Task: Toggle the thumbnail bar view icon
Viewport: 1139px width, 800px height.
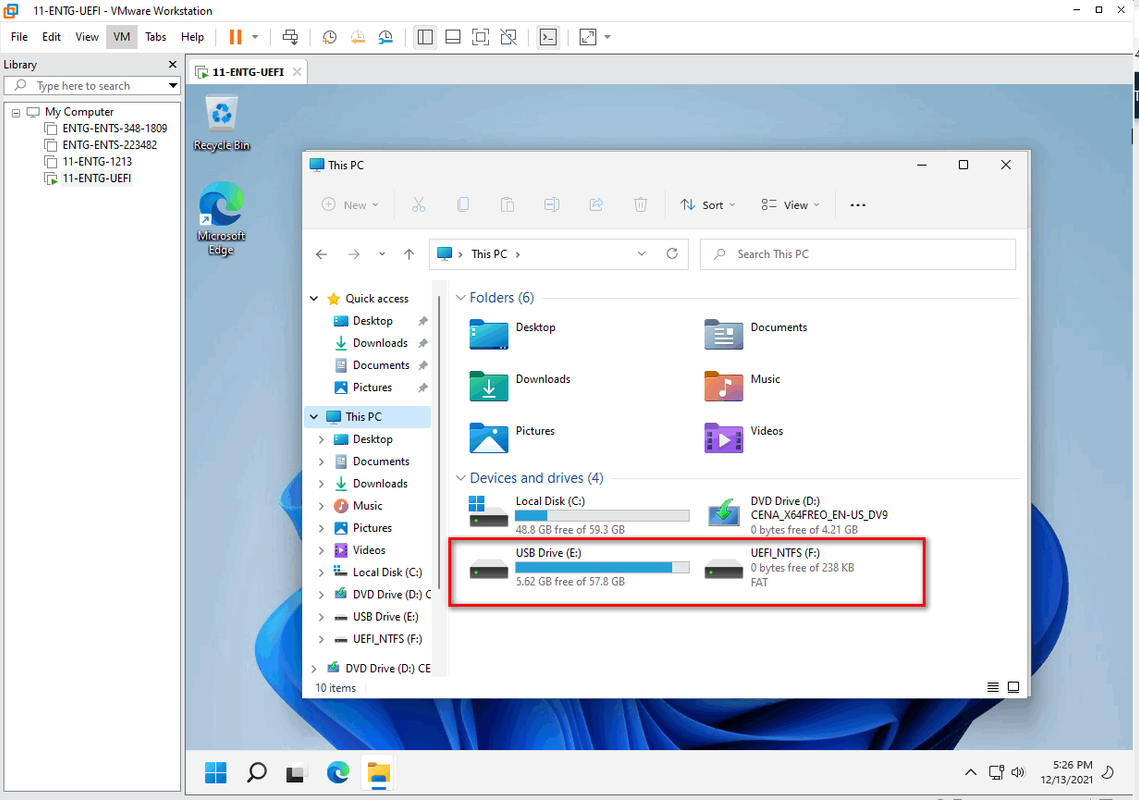Action: 453,37
